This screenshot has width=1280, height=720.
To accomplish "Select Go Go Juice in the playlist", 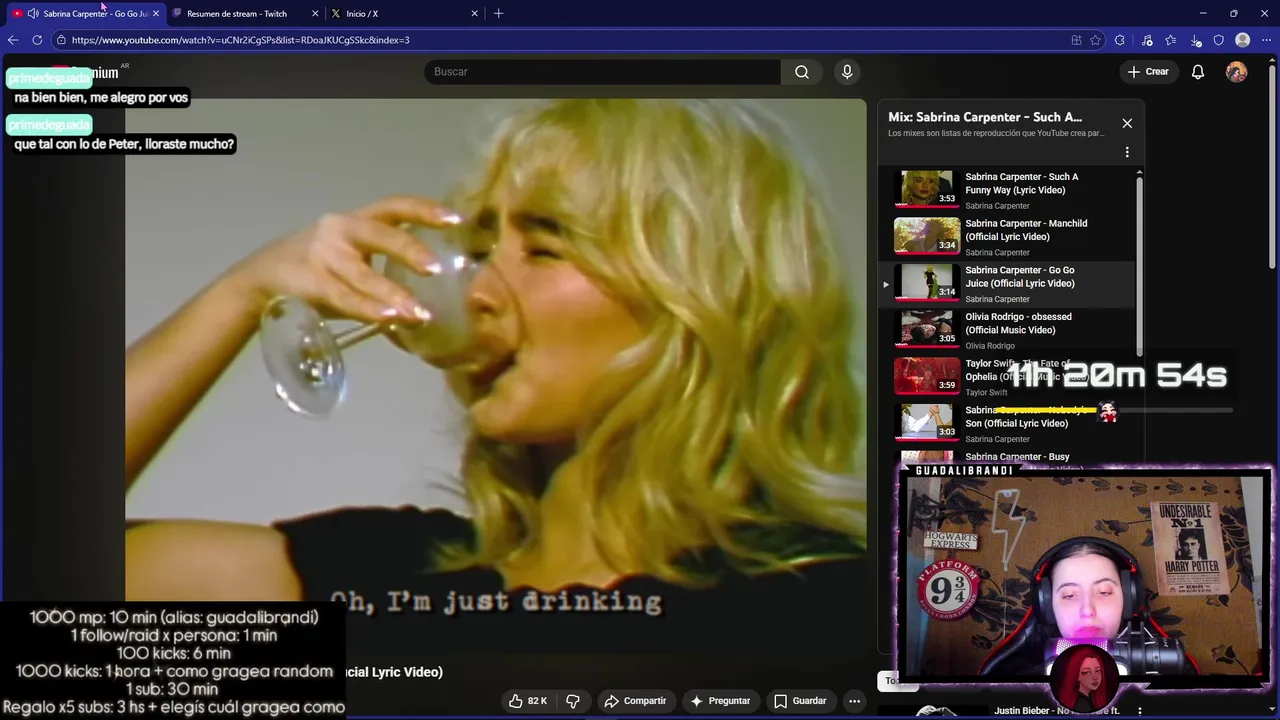I will tap(1006, 284).
